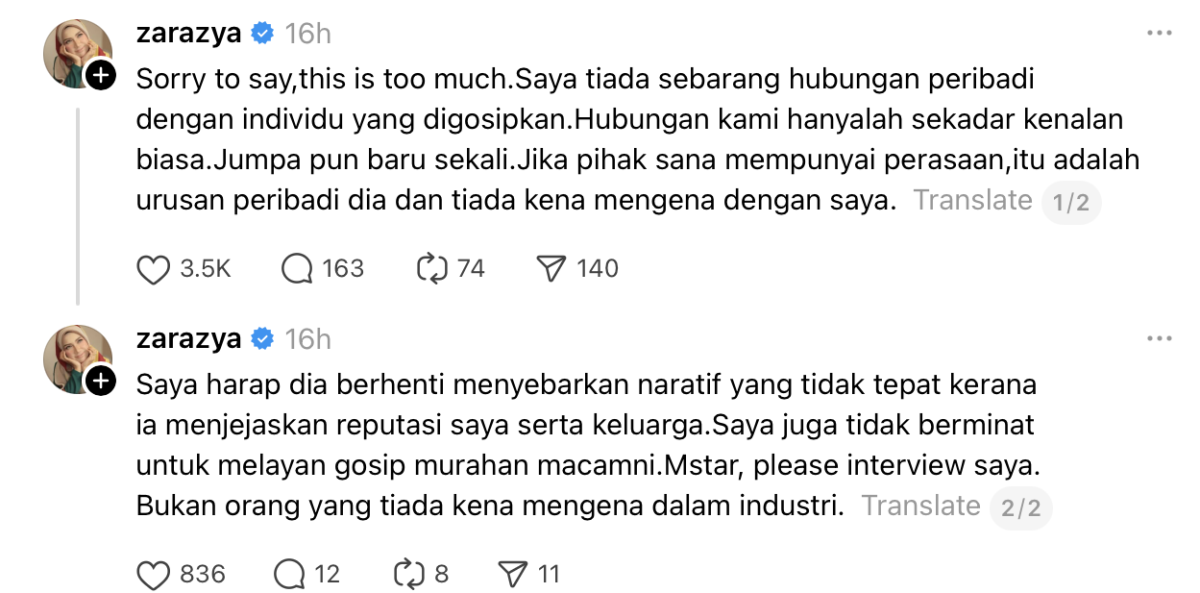Viewport: 1200px width, 593px height.
Task: Open zarazya profile from second post username
Action: [188, 339]
